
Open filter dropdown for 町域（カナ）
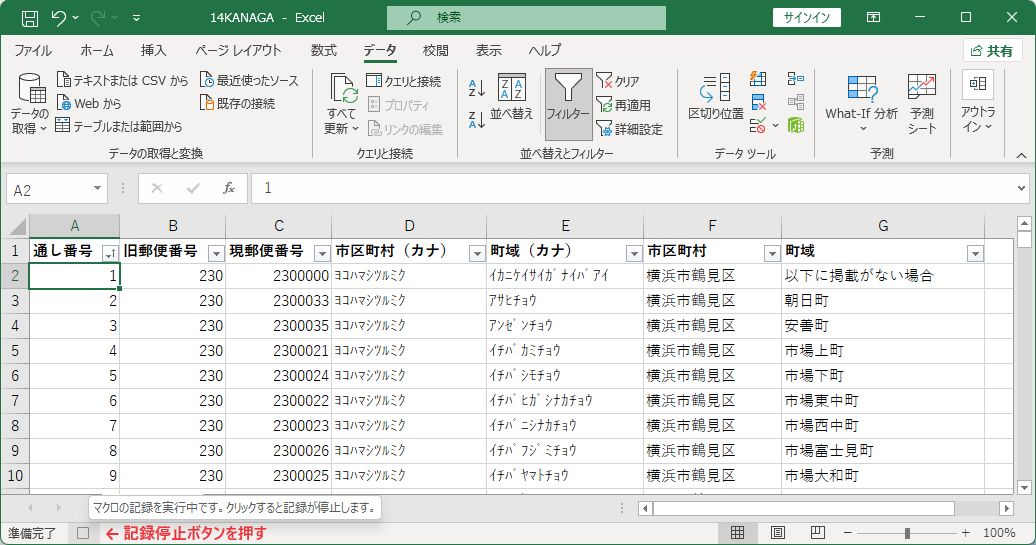coord(634,253)
